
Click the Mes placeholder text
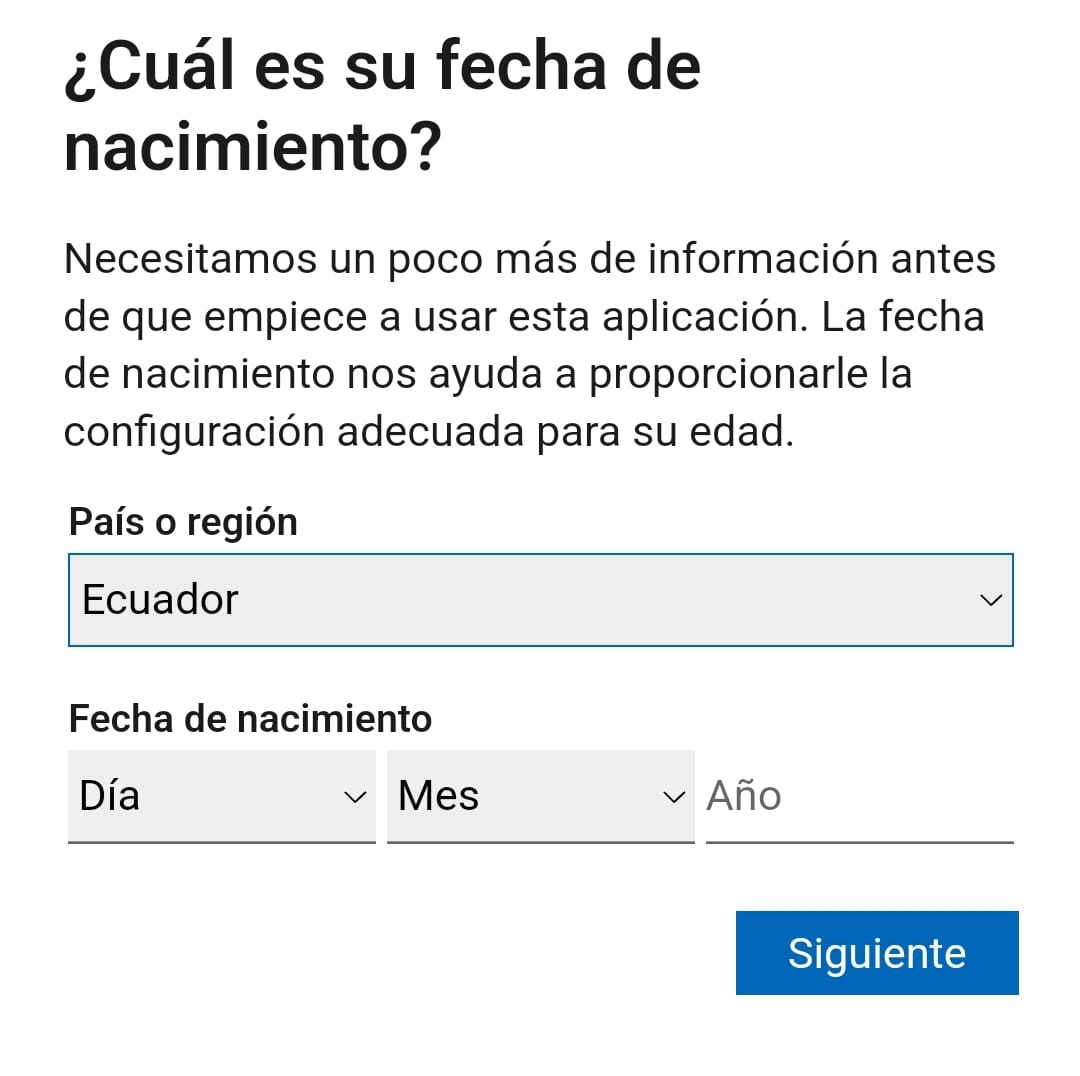pyautogui.click(x=438, y=796)
